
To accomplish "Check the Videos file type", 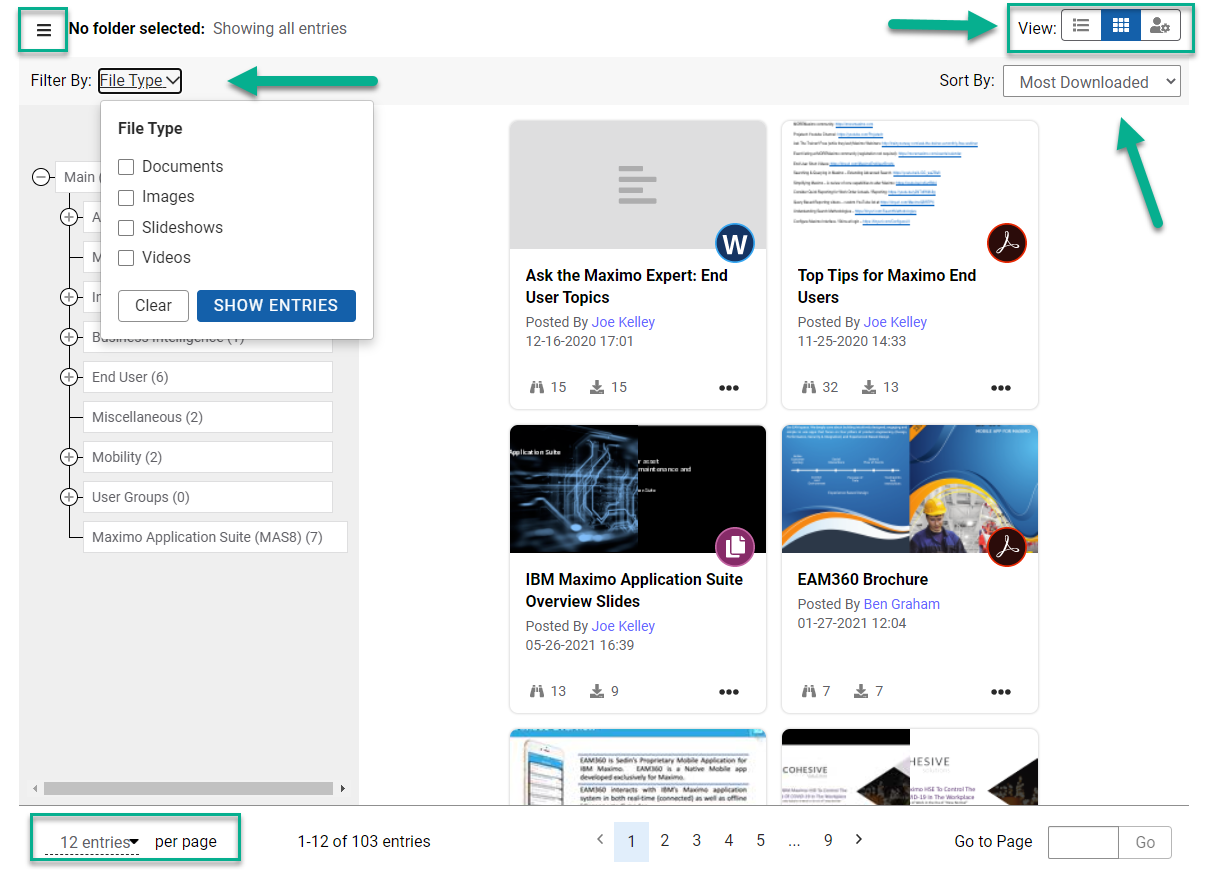I will click(x=126, y=258).
